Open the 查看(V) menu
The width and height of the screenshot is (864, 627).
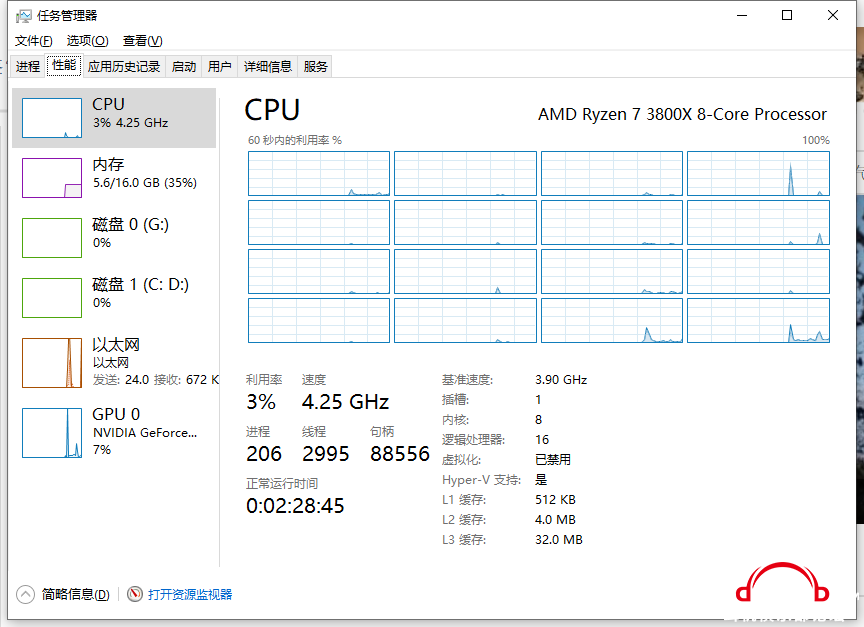click(x=142, y=41)
